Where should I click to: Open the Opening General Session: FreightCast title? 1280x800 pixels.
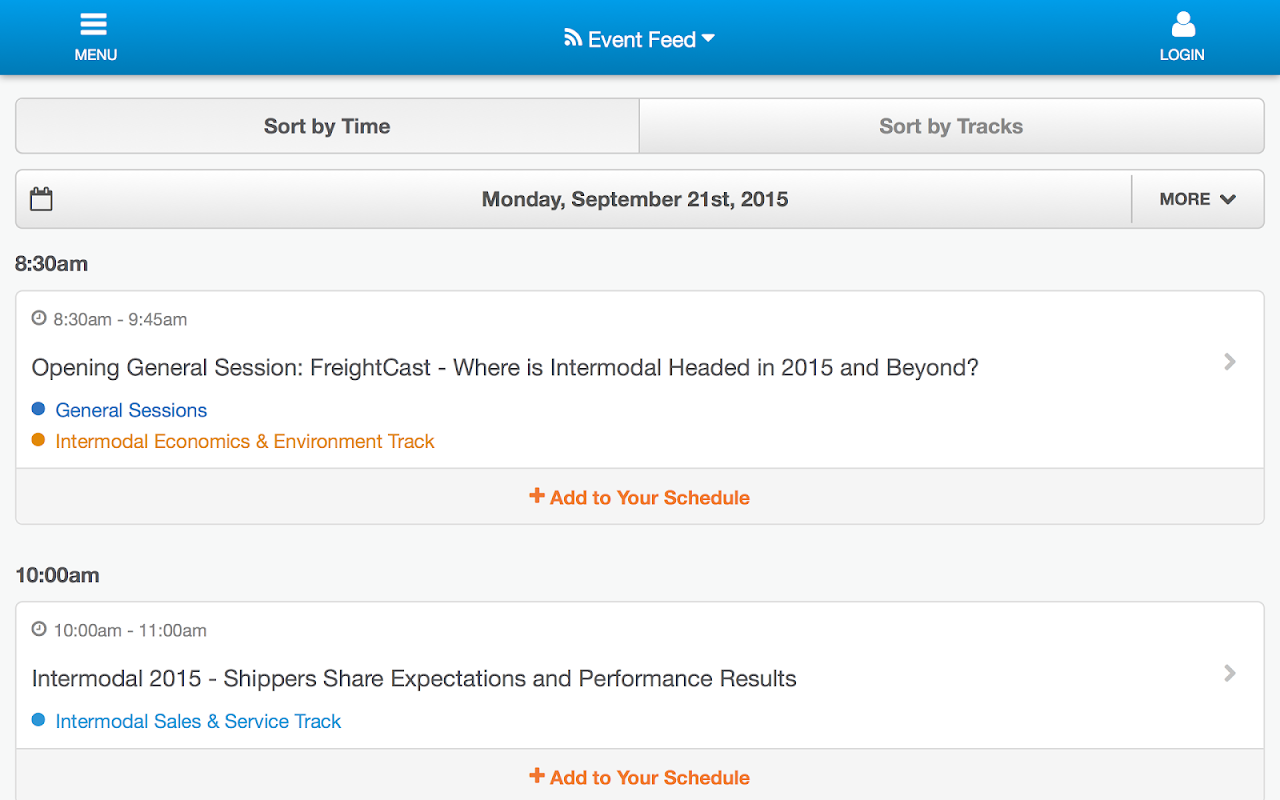(505, 368)
